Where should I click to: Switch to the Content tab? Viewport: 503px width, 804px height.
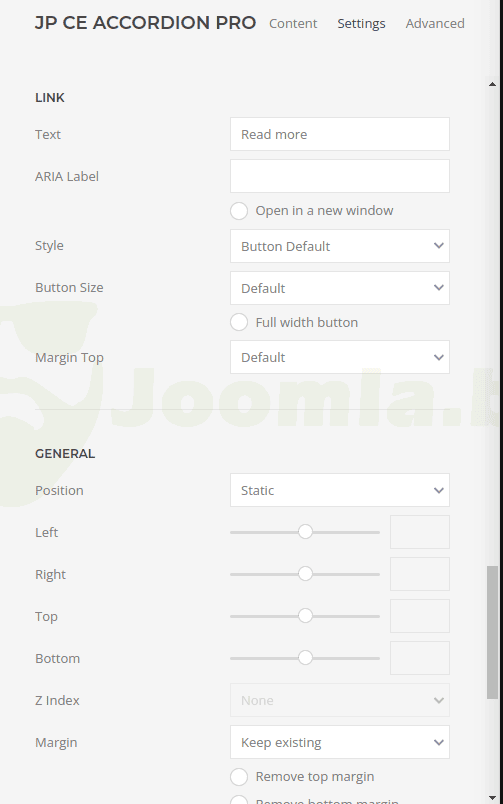293,24
